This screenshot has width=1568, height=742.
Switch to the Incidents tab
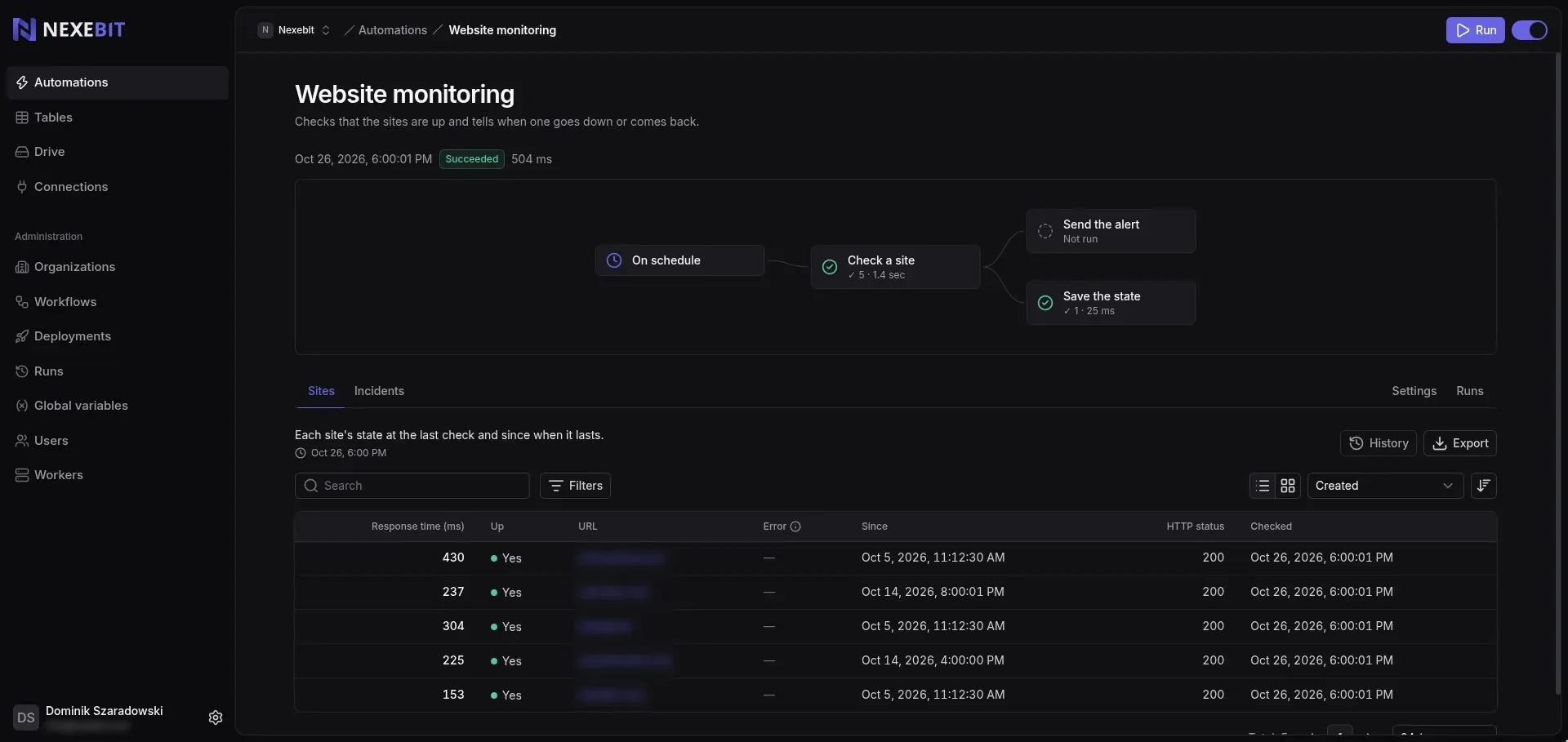click(x=379, y=391)
